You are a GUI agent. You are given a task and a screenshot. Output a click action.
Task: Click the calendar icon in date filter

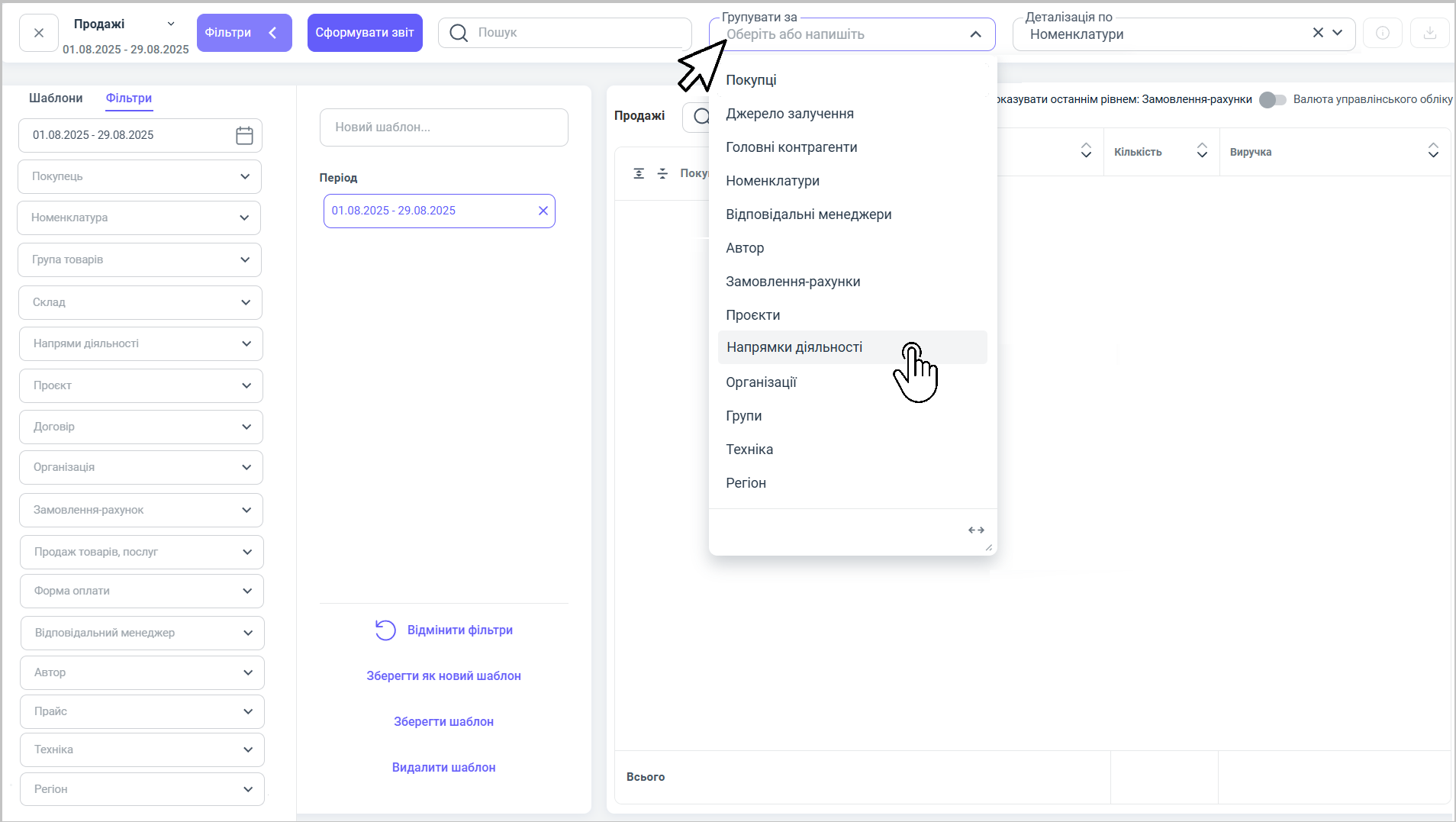pyautogui.click(x=244, y=136)
